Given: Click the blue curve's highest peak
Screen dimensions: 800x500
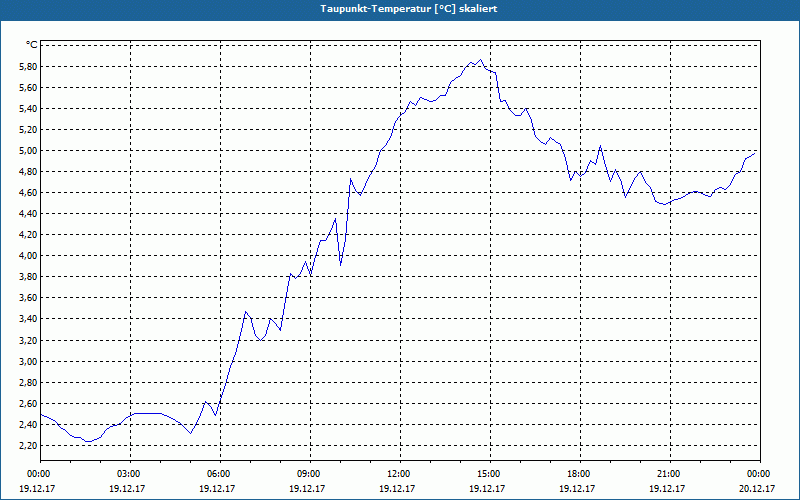Looking at the screenshot, I should tap(480, 60).
